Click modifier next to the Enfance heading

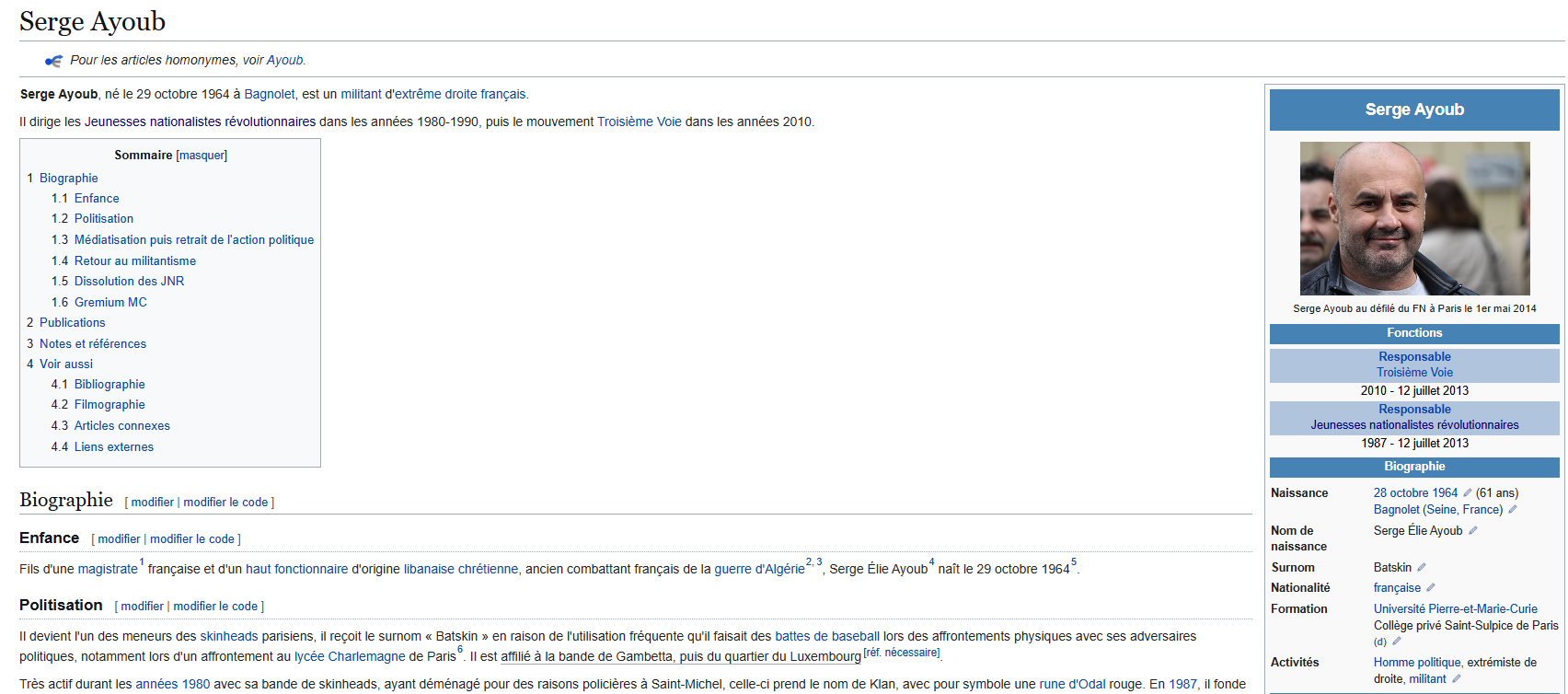tap(120, 539)
